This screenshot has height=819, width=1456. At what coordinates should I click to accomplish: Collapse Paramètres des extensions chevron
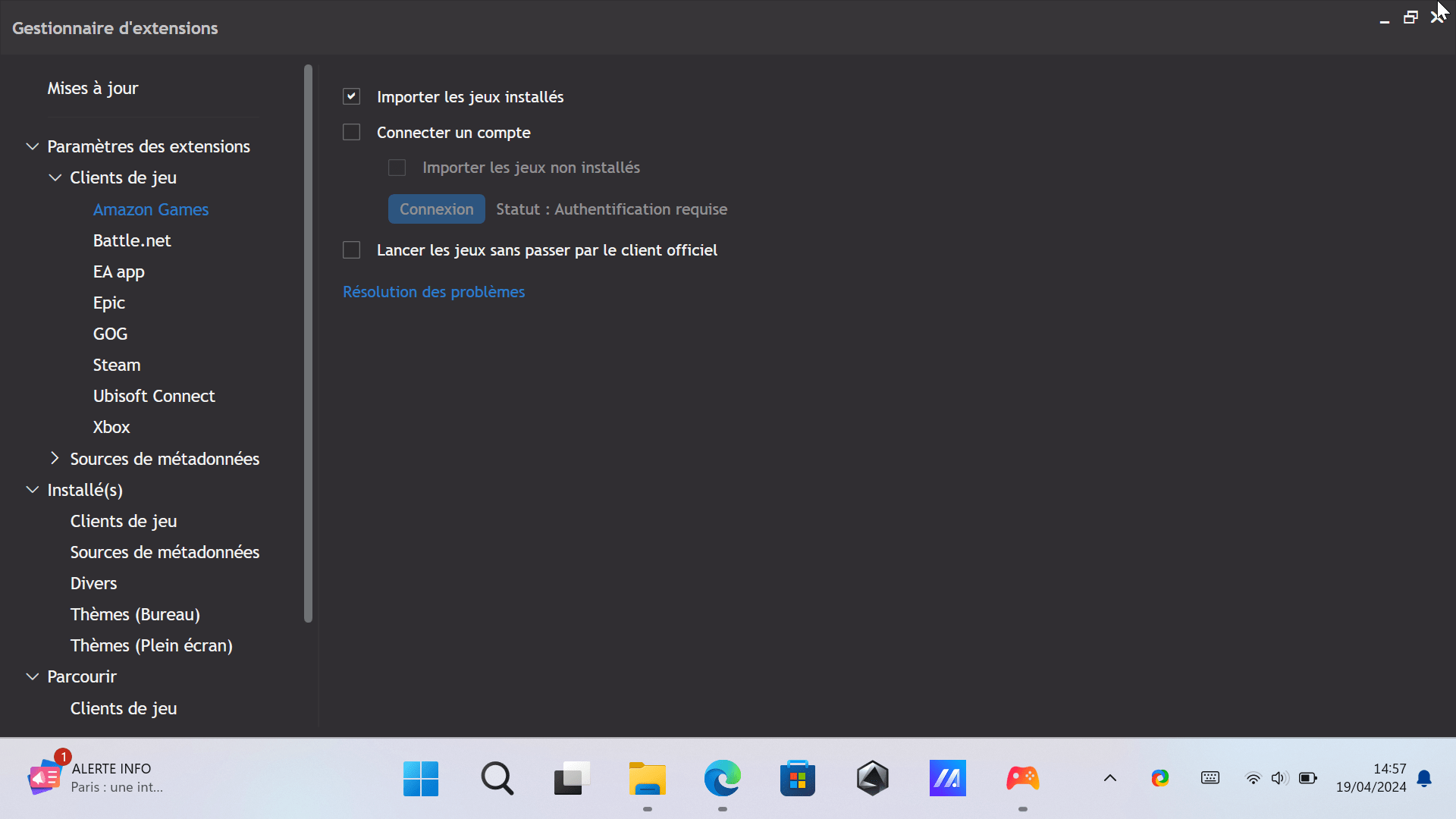coord(33,146)
